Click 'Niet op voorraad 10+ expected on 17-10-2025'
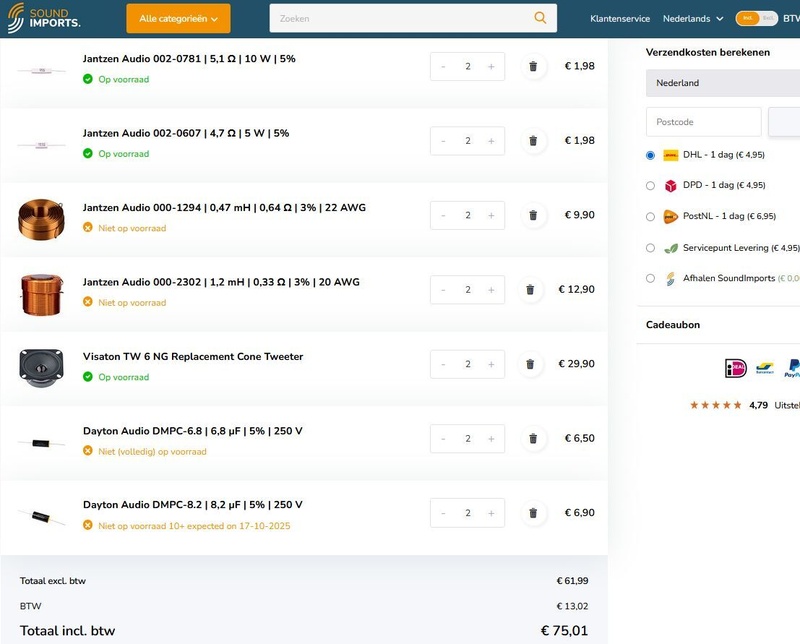The height and width of the screenshot is (644, 800). tap(194, 526)
